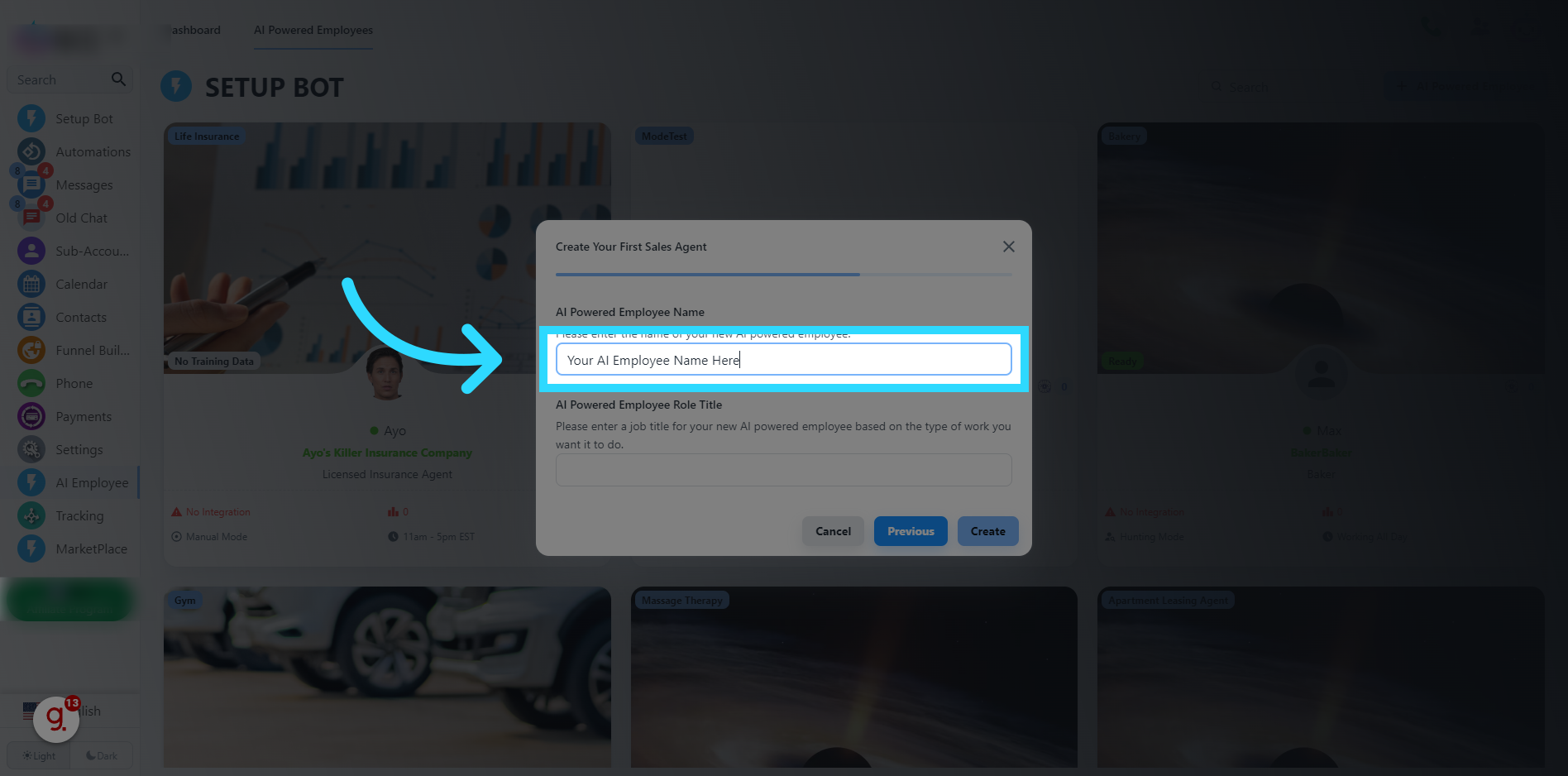
Task: Go to the Dashboard tab
Action: pyautogui.click(x=195, y=30)
